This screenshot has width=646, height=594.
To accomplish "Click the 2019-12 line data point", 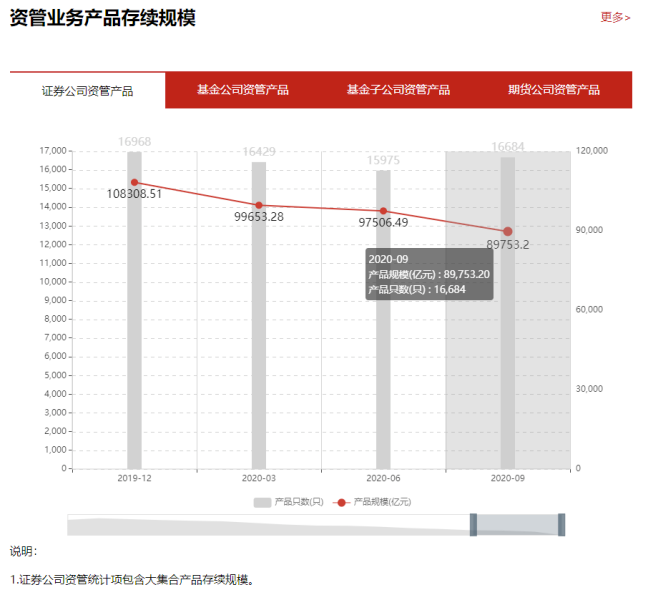I will [x=134, y=182].
